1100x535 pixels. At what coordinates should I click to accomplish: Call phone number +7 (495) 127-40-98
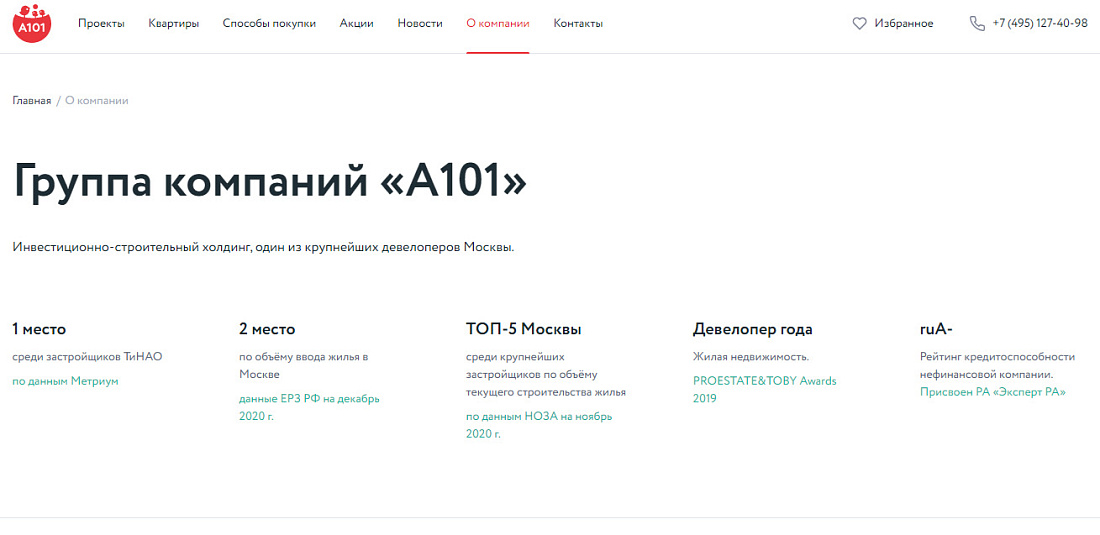1040,24
